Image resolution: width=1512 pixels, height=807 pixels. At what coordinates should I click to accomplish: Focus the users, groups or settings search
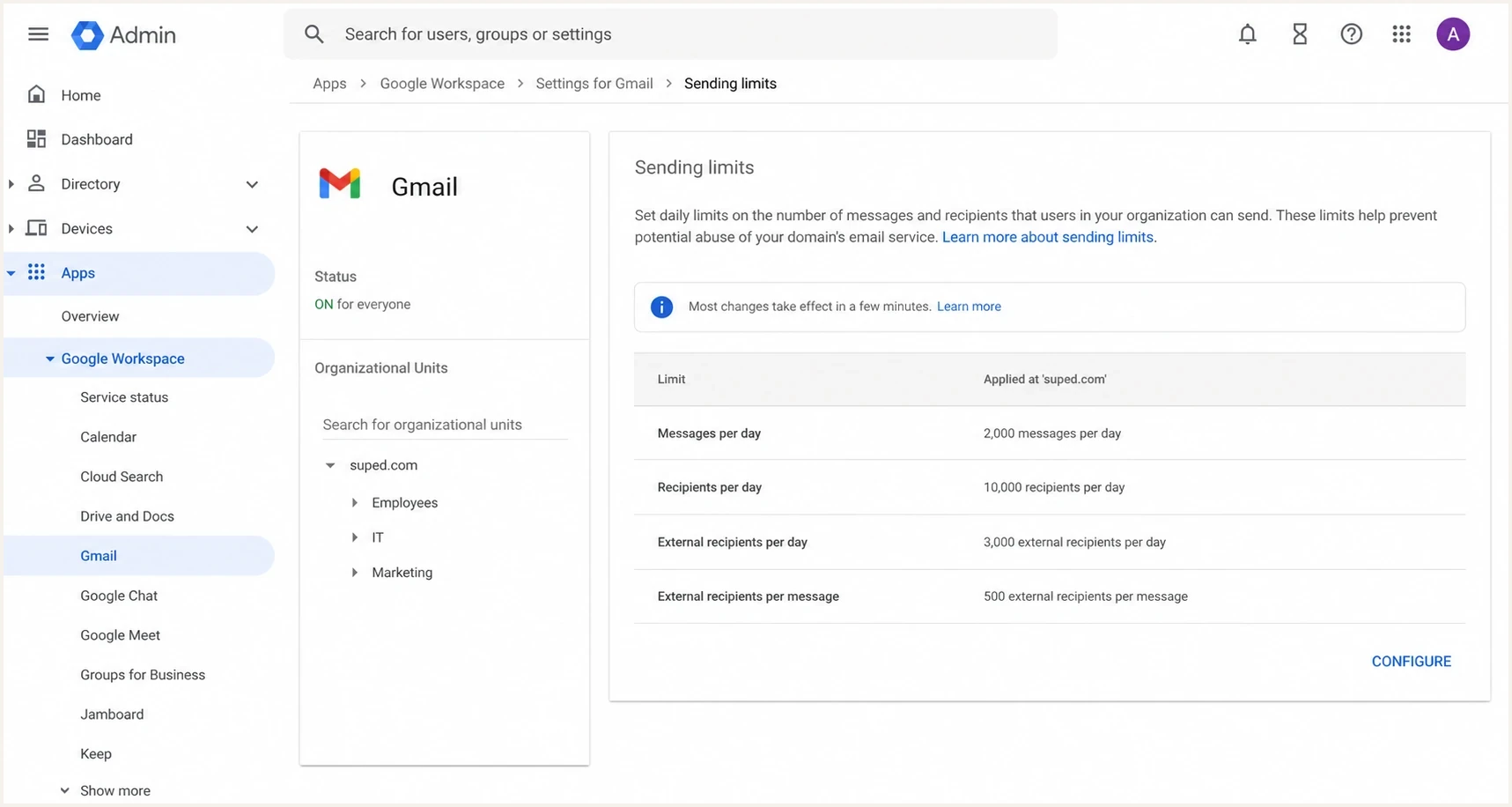click(670, 34)
